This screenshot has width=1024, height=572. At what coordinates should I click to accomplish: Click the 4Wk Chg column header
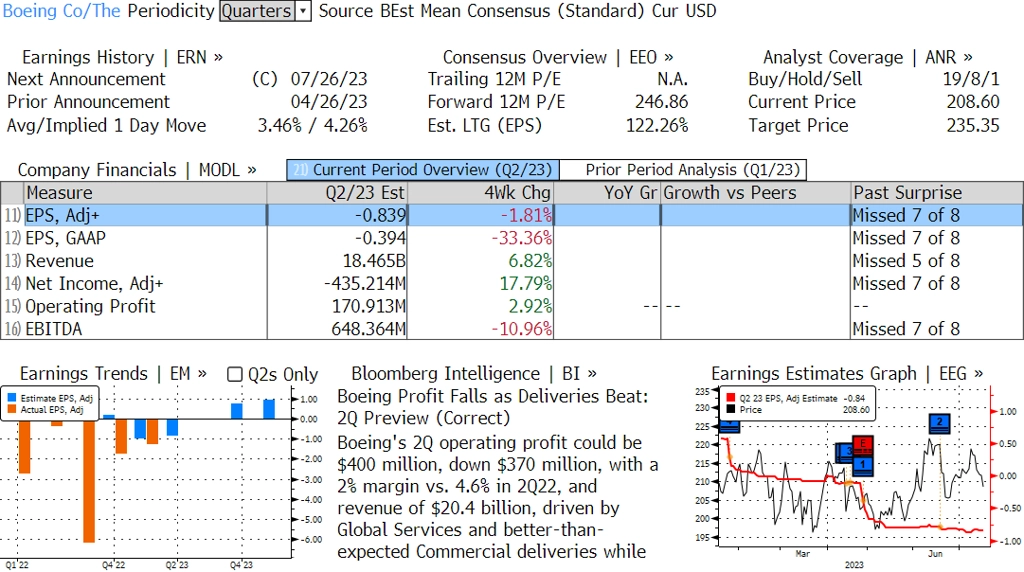[x=480, y=193]
